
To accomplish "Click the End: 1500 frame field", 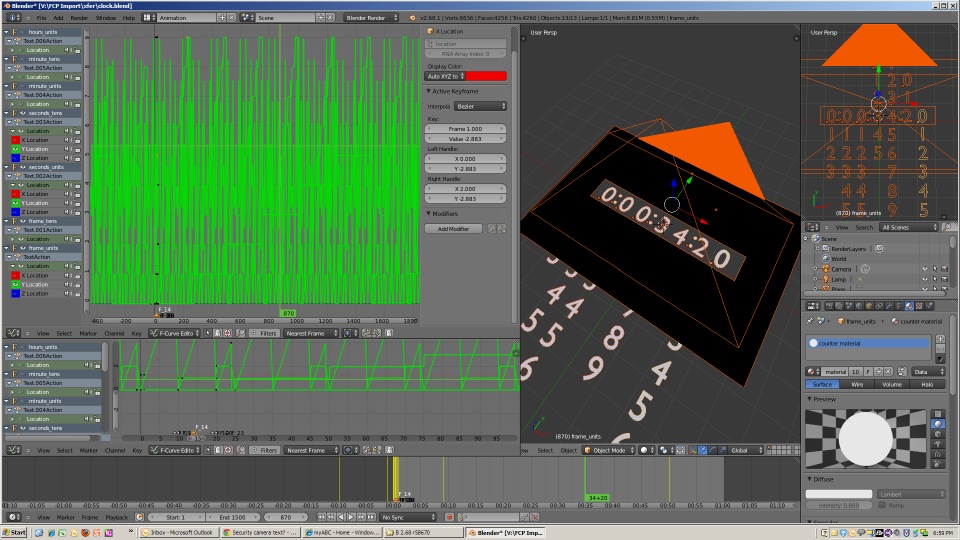I will point(233,517).
